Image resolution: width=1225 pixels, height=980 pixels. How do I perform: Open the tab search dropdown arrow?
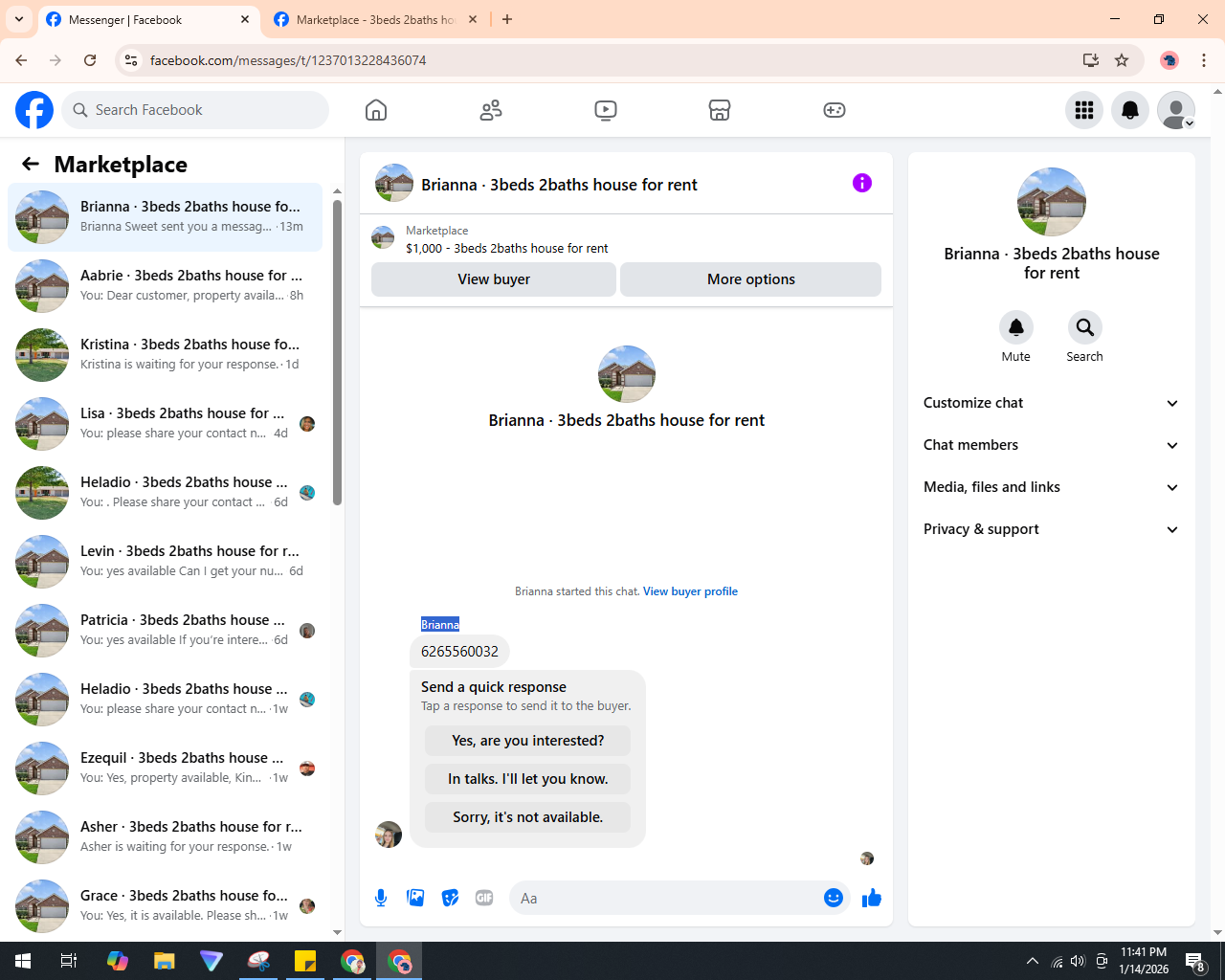pos(19,19)
